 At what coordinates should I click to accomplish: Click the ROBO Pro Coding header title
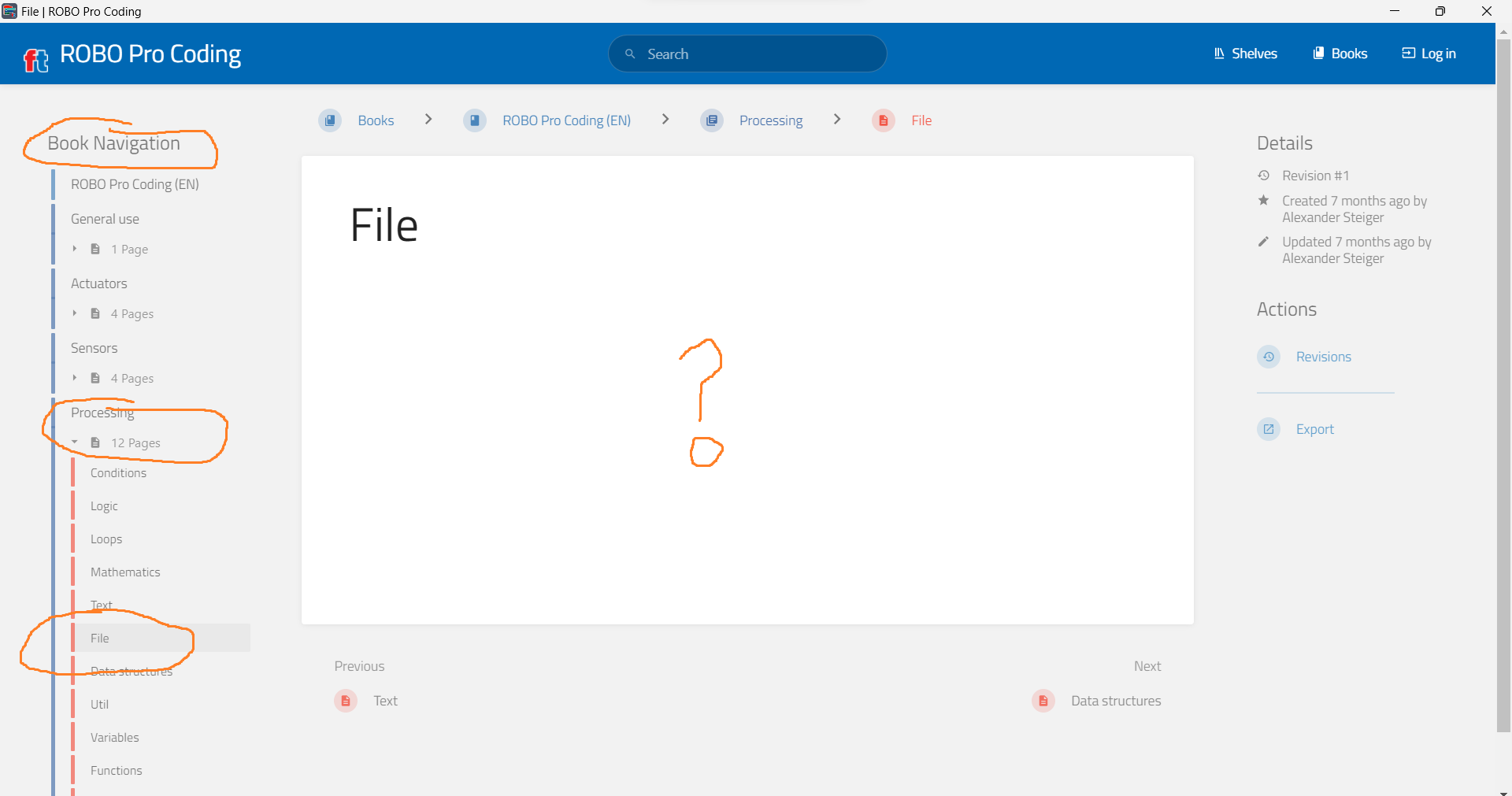coord(150,54)
